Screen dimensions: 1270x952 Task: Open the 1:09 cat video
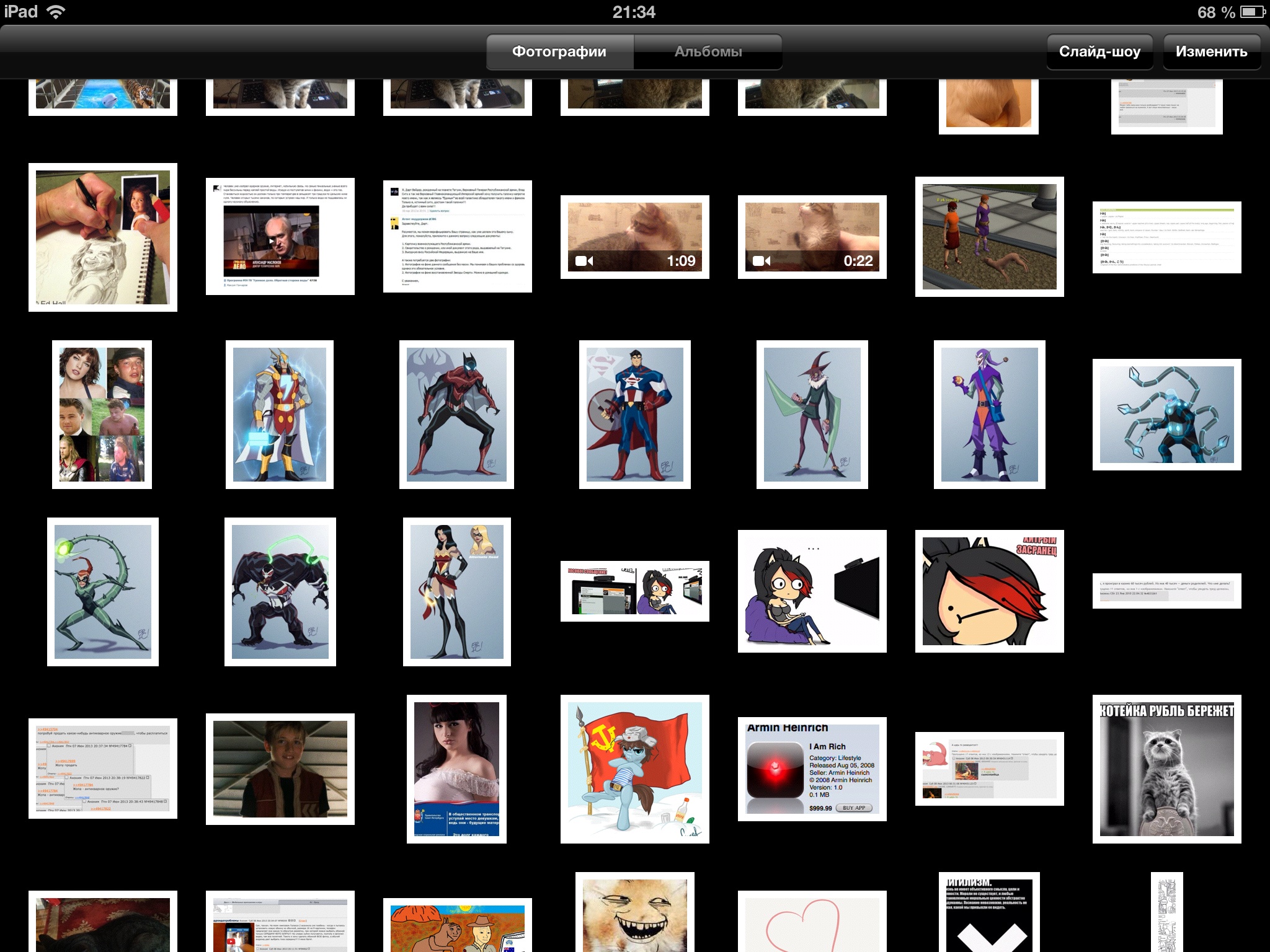pos(635,237)
